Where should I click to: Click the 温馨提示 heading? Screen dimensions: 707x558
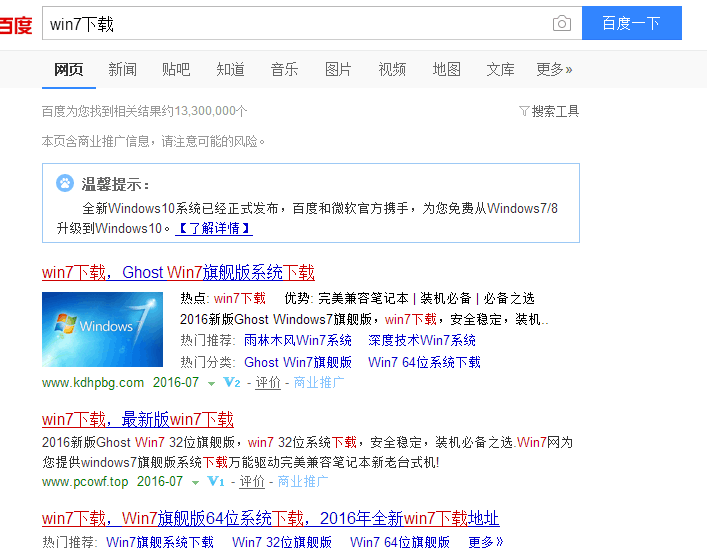point(115,184)
